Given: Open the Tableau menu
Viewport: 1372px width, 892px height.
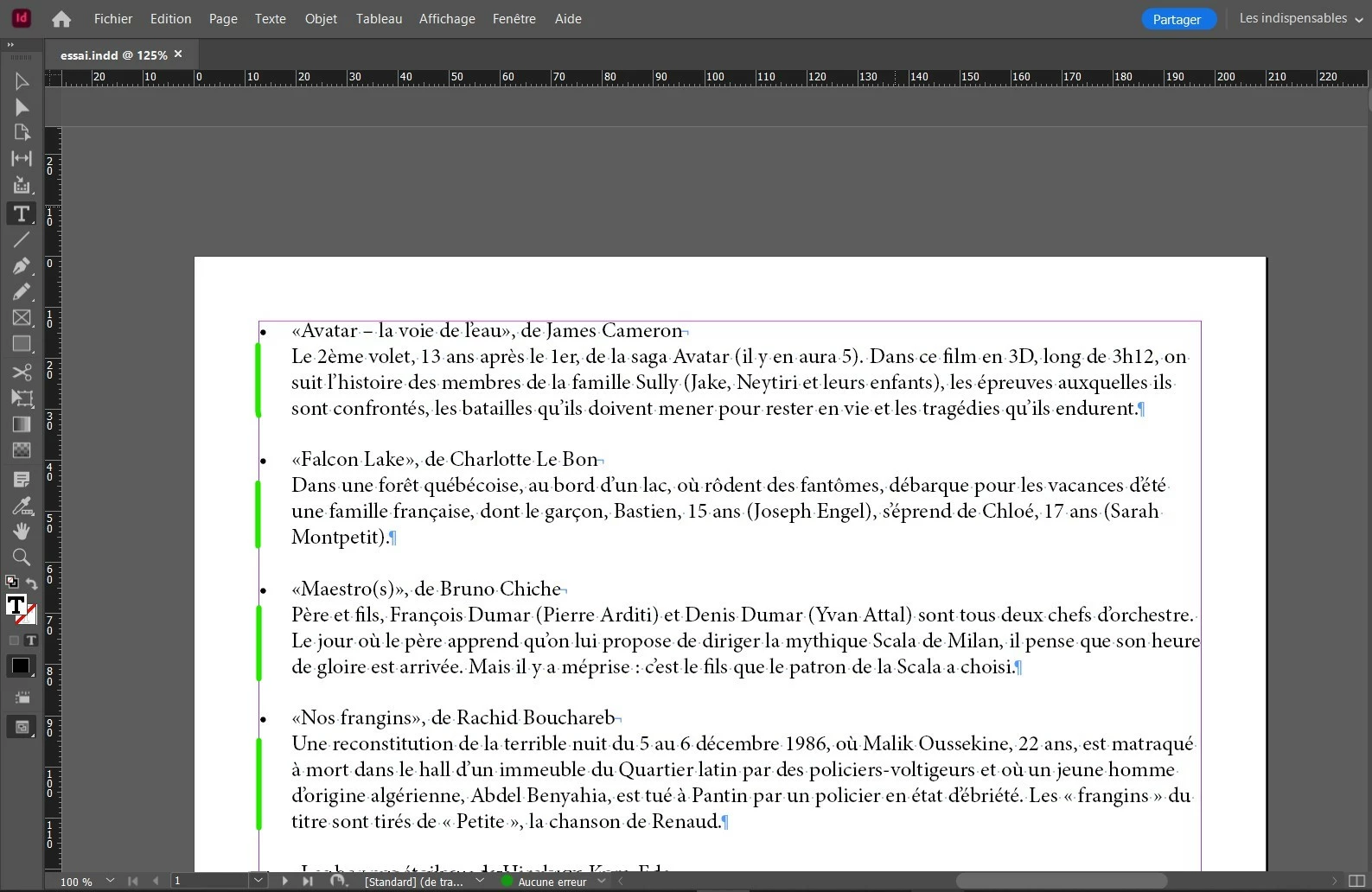Looking at the screenshot, I should coord(379,18).
